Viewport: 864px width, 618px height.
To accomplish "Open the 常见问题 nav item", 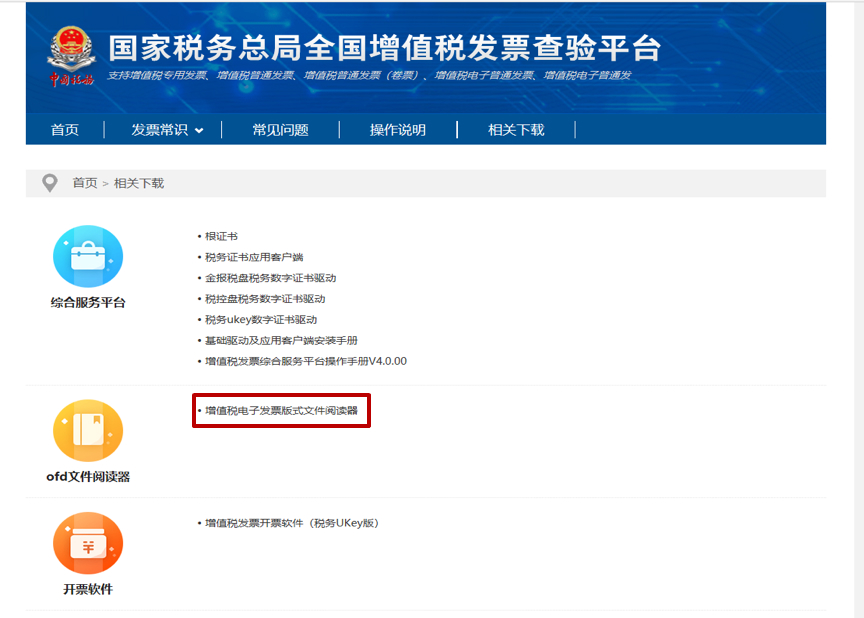I will [280, 130].
